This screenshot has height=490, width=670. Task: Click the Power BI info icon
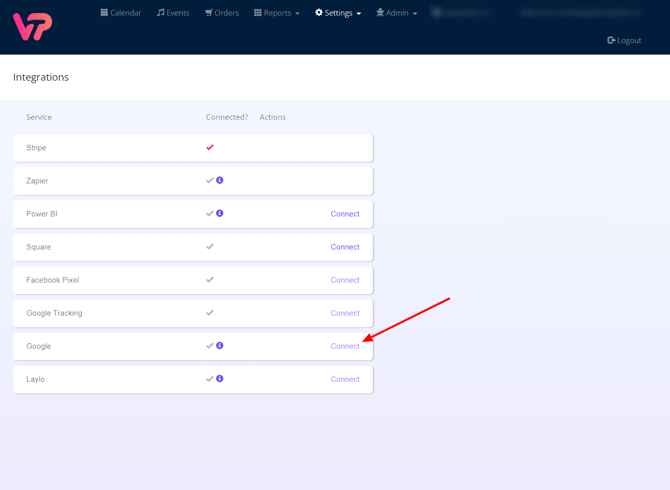click(x=220, y=213)
